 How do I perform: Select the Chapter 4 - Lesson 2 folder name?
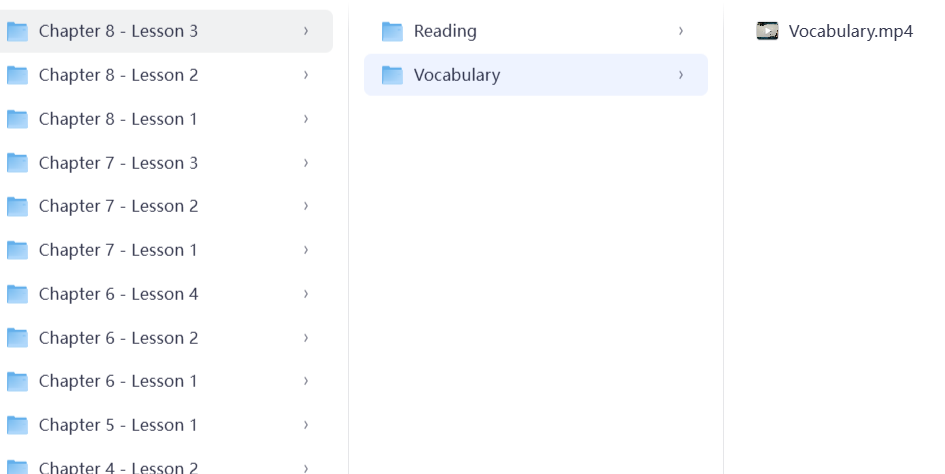tap(118, 467)
